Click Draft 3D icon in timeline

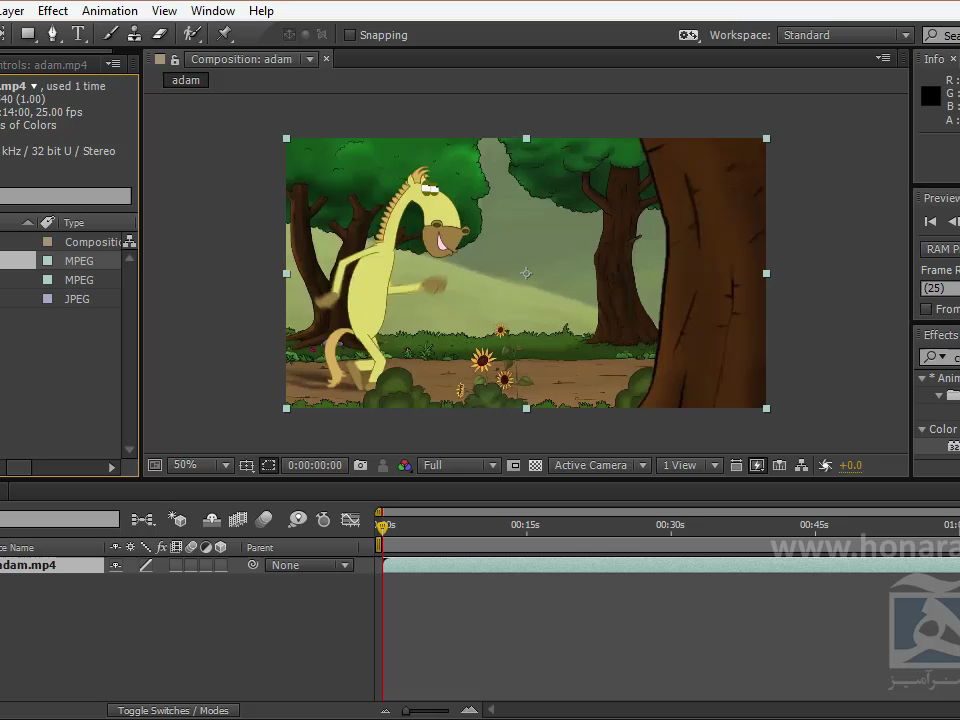(178, 519)
